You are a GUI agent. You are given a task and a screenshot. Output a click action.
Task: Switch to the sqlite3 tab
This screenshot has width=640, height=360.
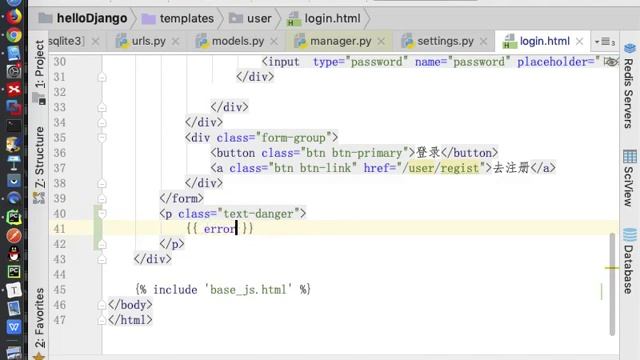[66, 41]
